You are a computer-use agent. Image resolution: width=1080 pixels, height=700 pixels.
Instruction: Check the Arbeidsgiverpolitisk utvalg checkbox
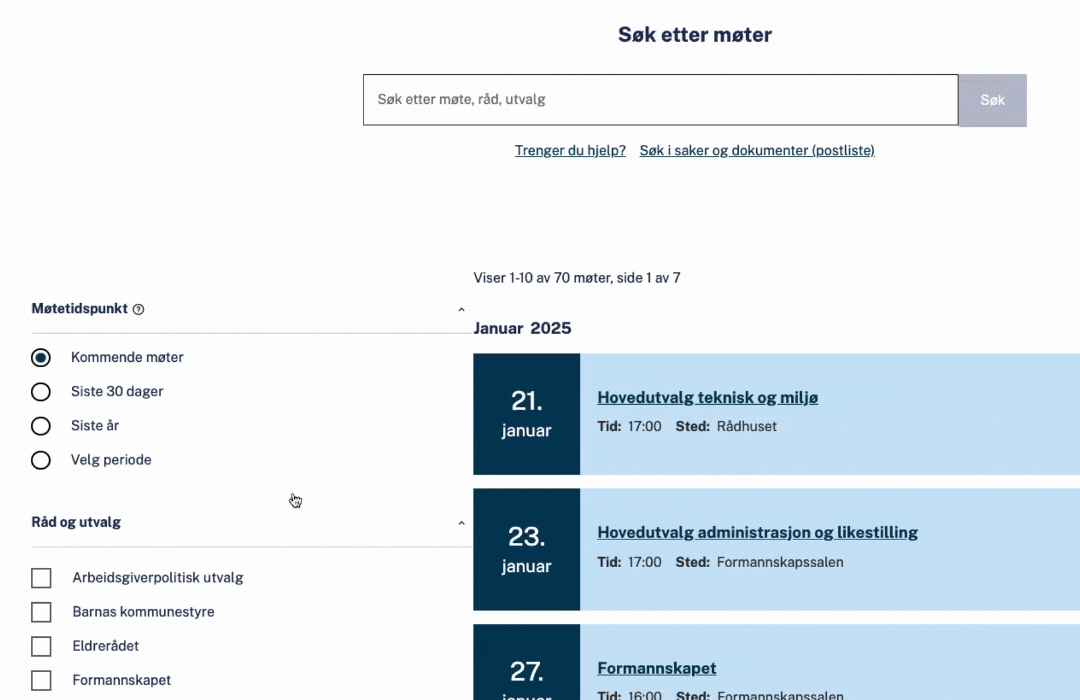click(41, 578)
